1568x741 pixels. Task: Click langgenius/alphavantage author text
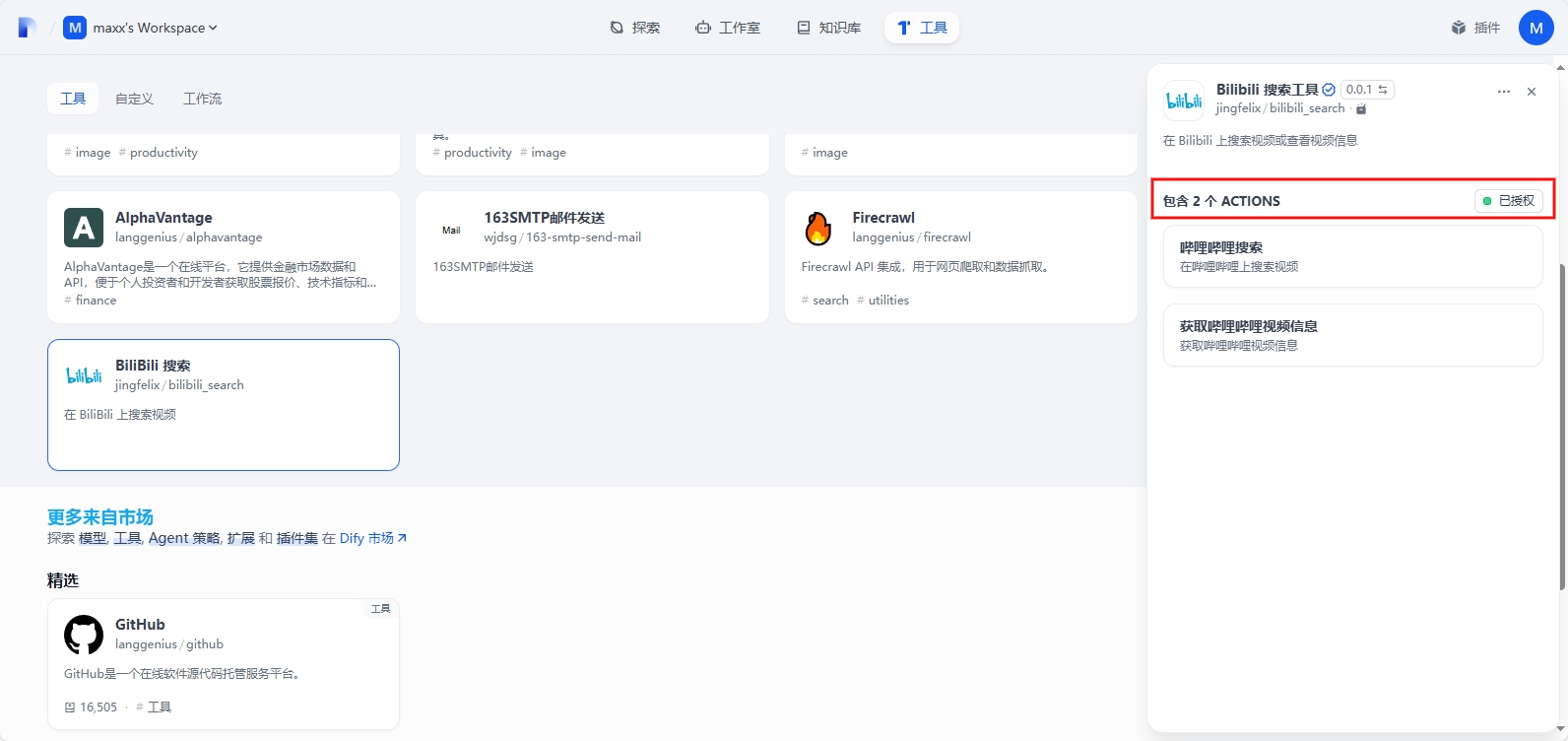point(189,237)
